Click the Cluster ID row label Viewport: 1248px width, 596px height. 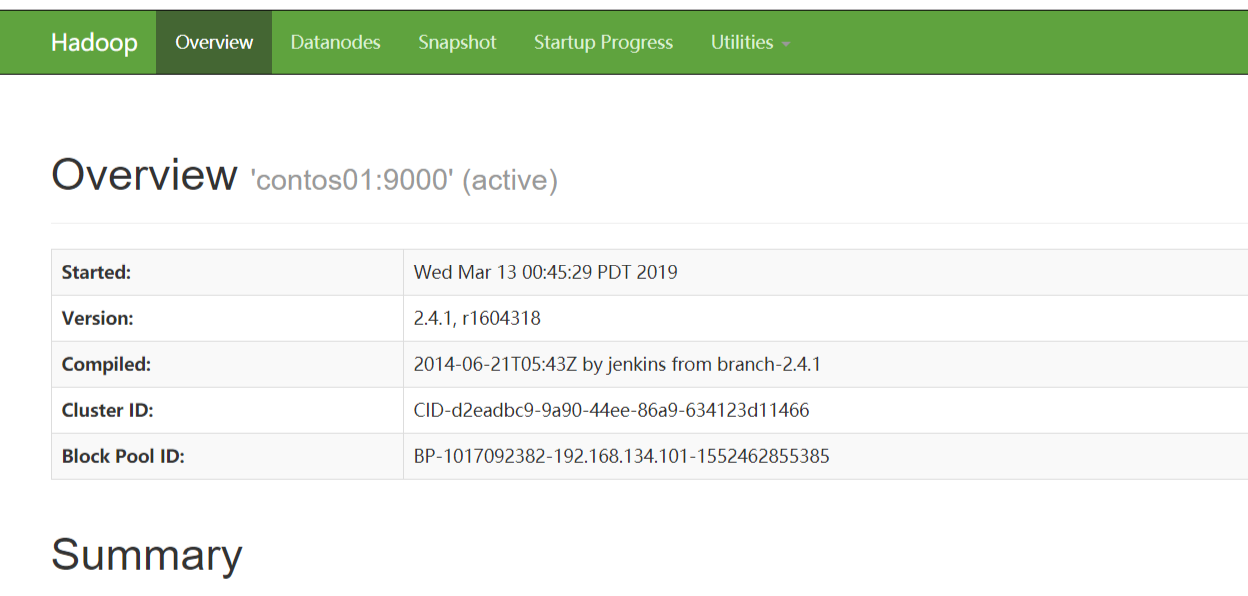pyautogui.click(x=107, y=410)
